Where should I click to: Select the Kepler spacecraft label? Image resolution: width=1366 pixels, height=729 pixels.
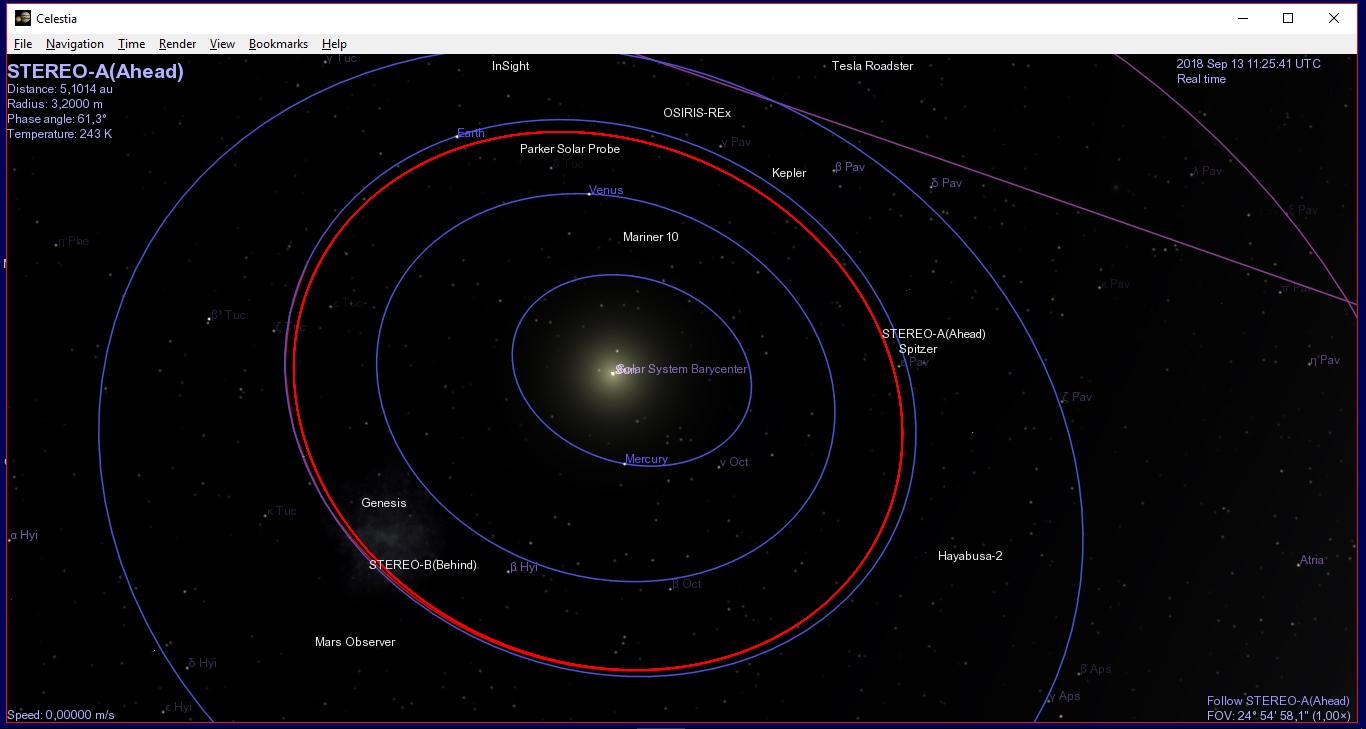pos(789,173)
